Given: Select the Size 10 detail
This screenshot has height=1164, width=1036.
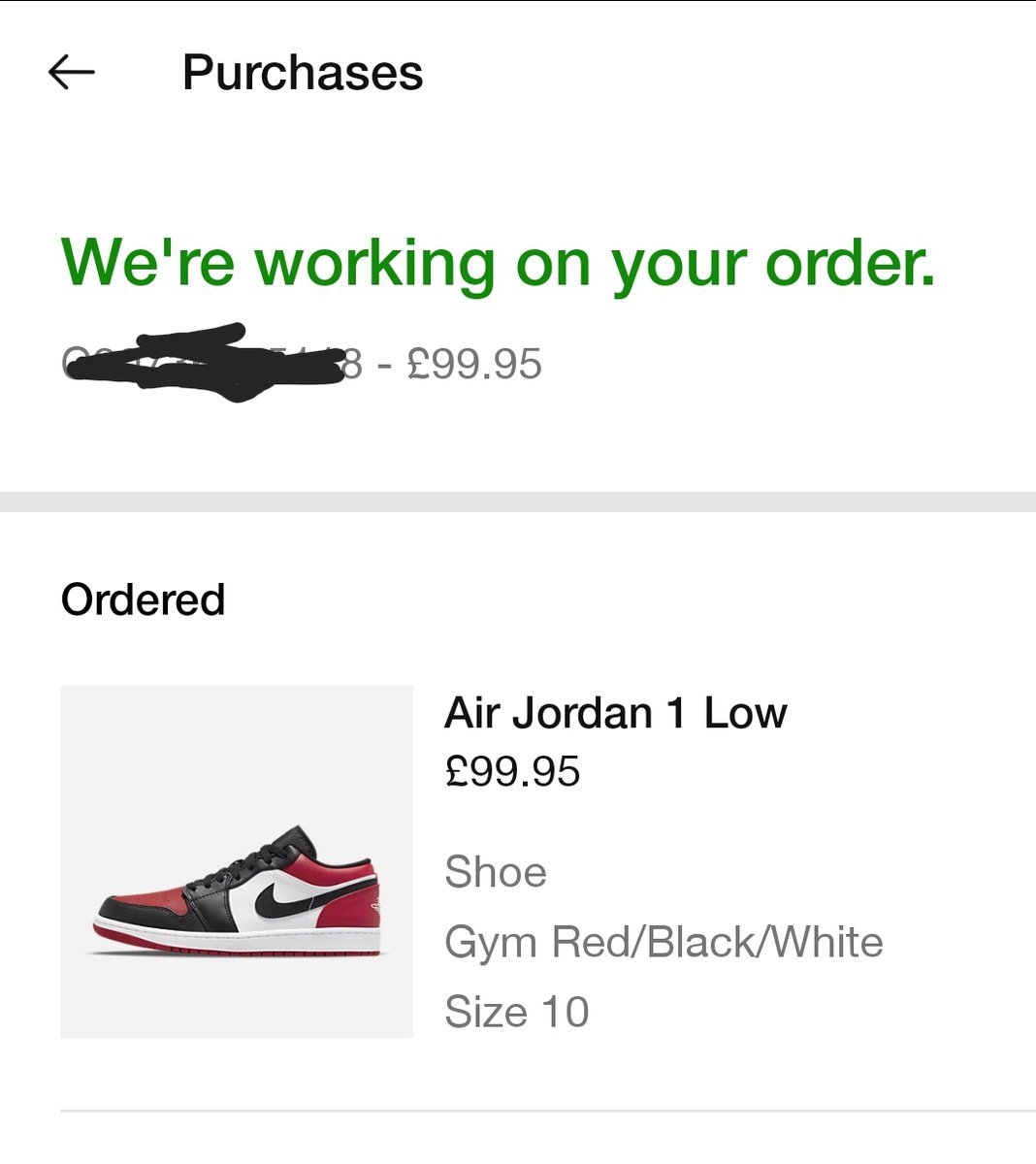Looking at the screenshot, I should [517, 1012].
